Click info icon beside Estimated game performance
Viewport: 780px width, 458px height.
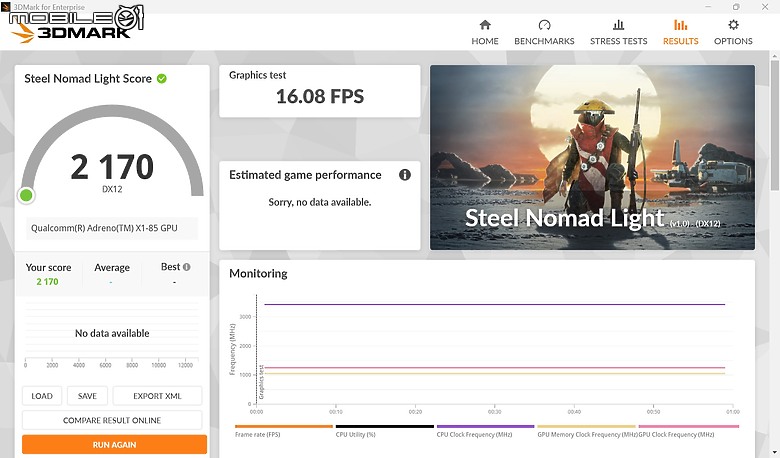tap(405, 175)
